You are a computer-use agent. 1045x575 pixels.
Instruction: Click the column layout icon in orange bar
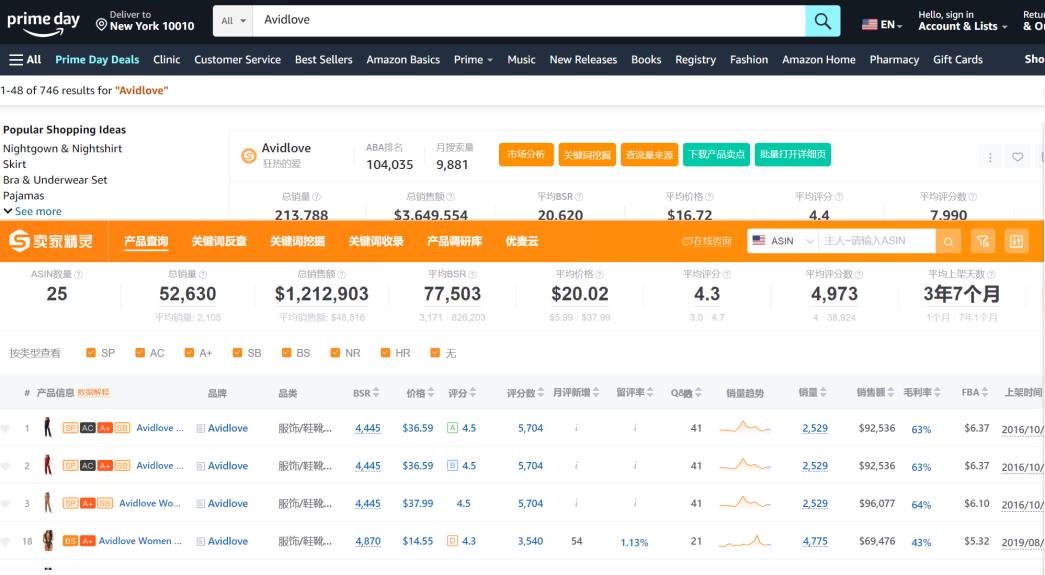pyautogui.click(x=1017, y=241)
